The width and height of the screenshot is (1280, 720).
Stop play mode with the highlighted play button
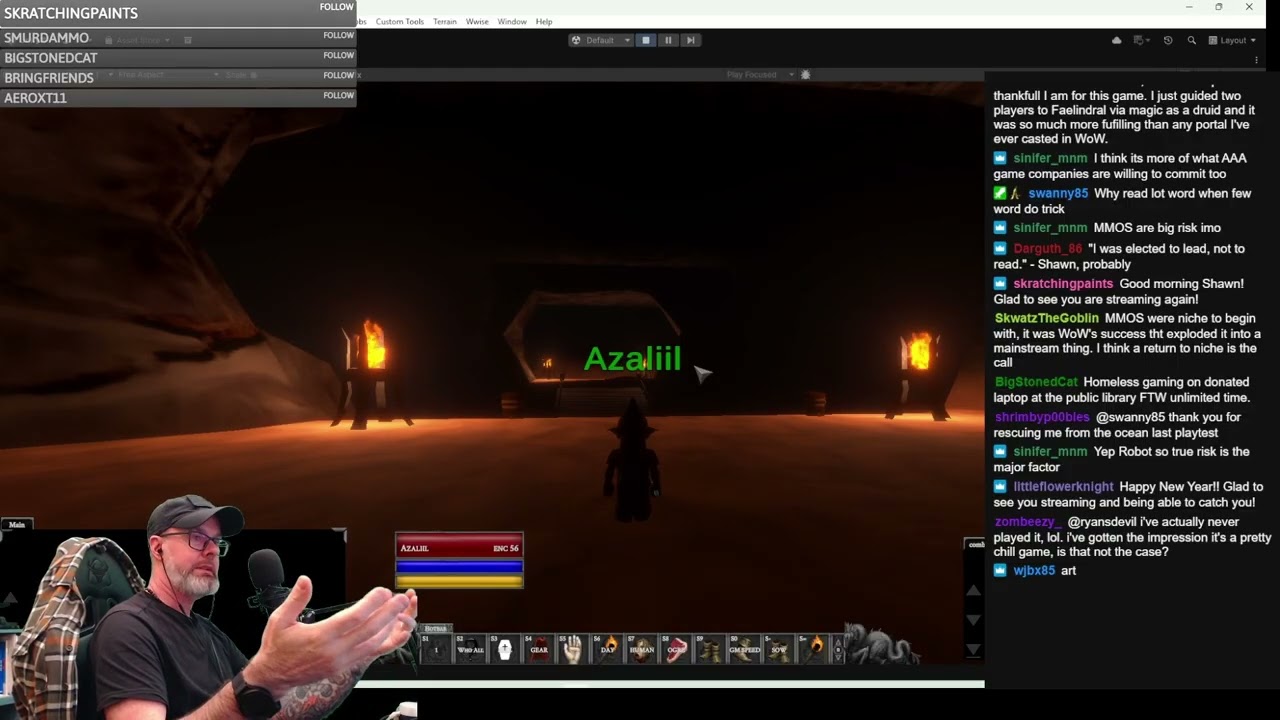coord(646,40)
